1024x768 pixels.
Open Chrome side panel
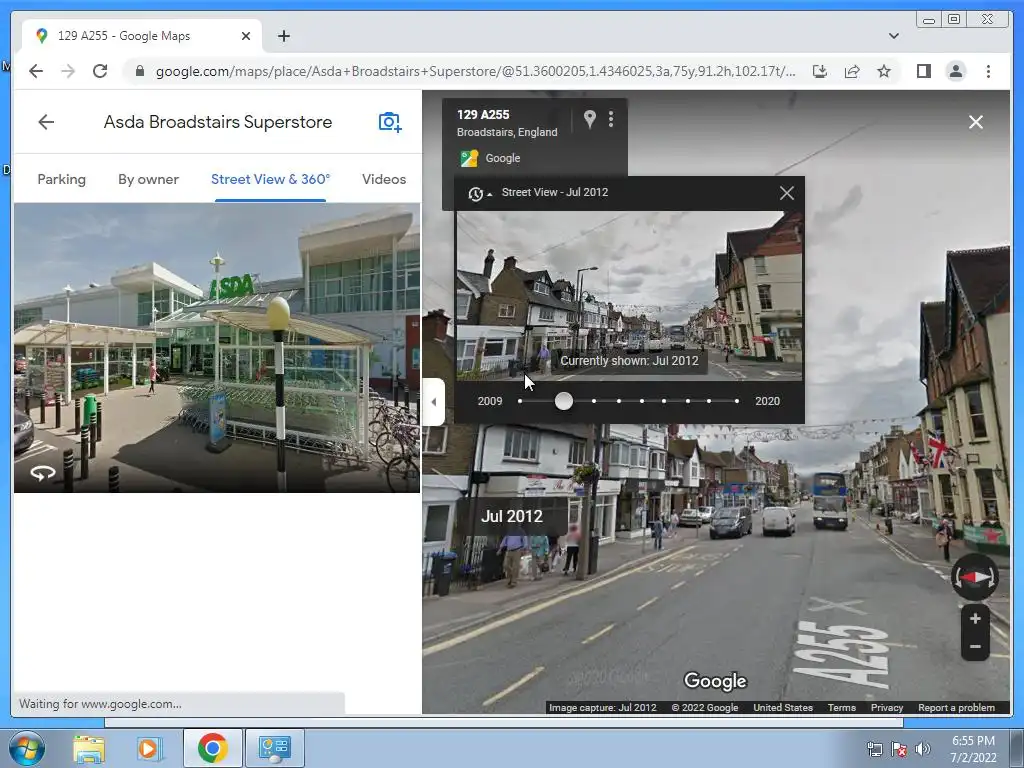tap(923, 71)
